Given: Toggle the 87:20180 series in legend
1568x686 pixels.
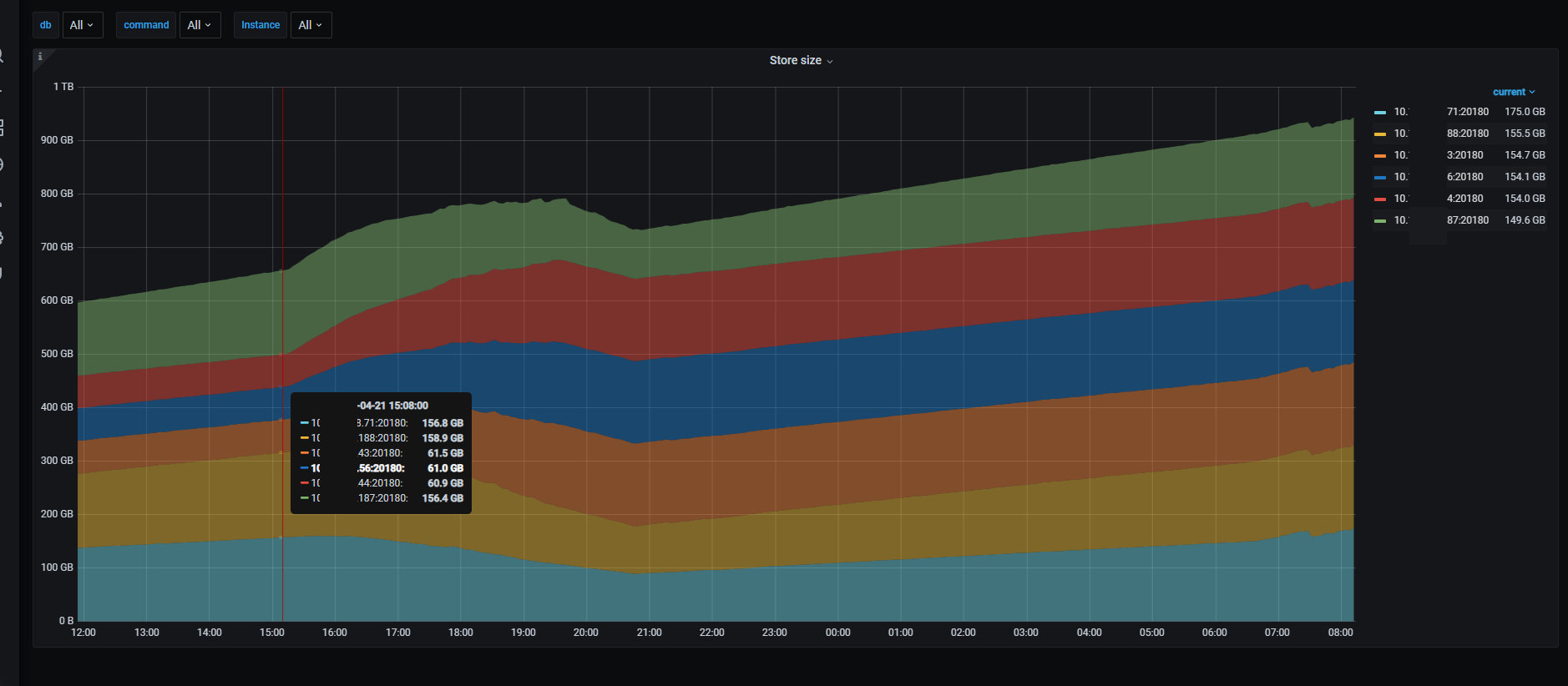Looking at the screenshot, I should click(x=1441, y=220).
